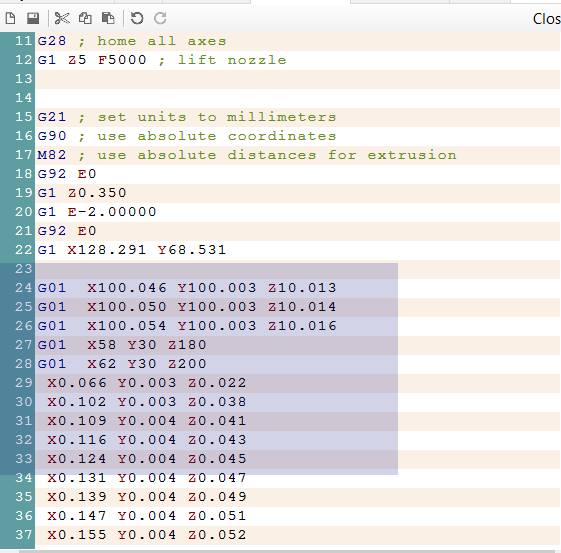Image resolution: width=561 pixels, height=553 pixels.
Task: Click text 'G1 Z0.350'
Action: pyautogui.click(x=82, y=193)
